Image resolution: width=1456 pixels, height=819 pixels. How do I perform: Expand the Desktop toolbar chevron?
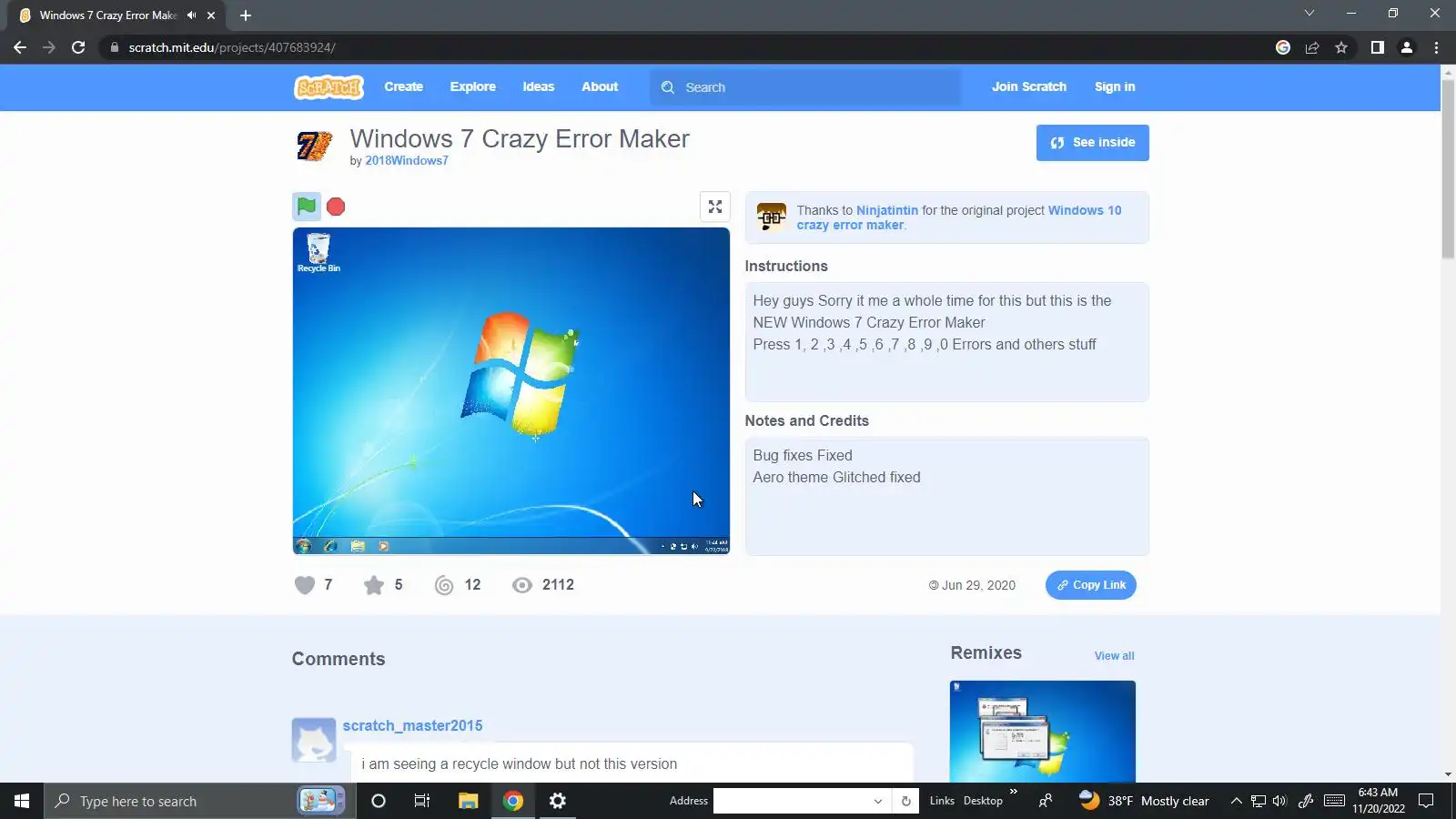pos(1013,793)
